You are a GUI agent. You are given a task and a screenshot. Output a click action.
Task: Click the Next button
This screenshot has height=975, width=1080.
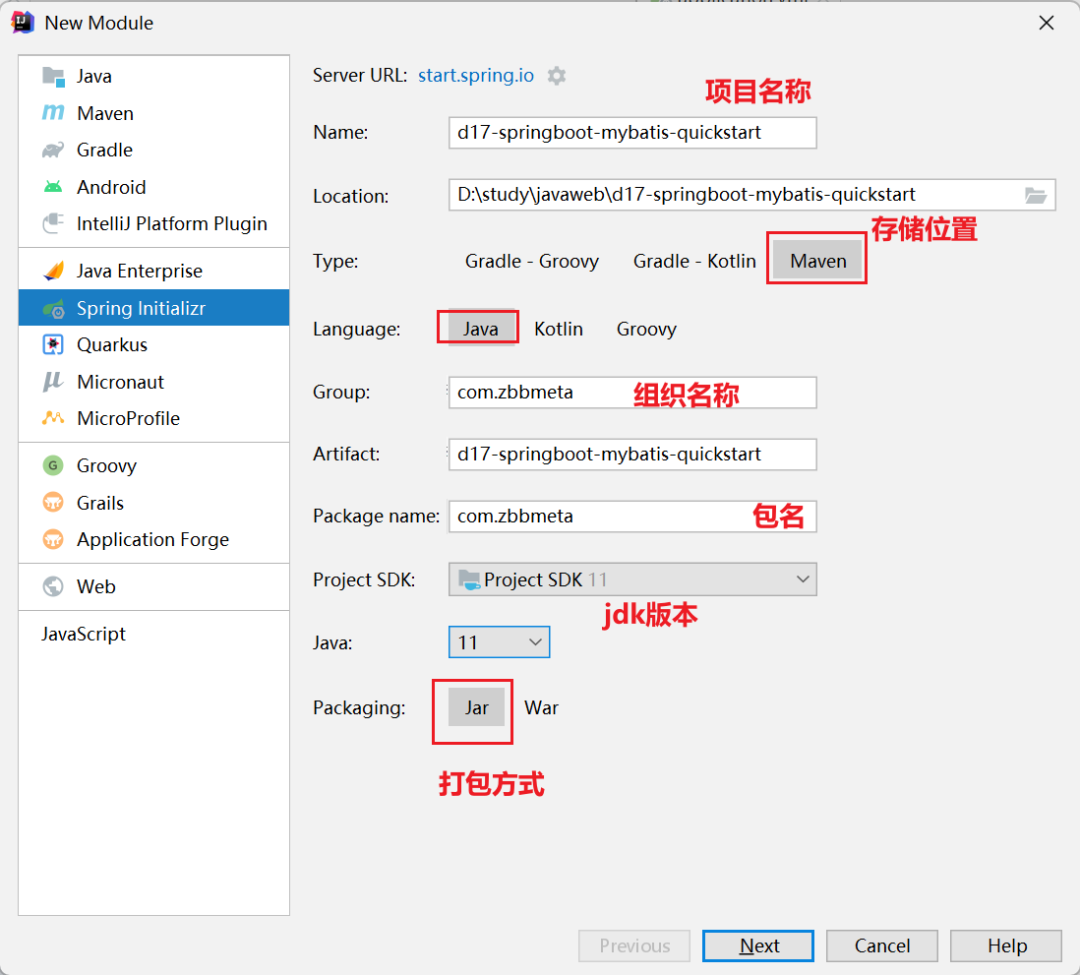pyautogui.click(x=758, y=946)
